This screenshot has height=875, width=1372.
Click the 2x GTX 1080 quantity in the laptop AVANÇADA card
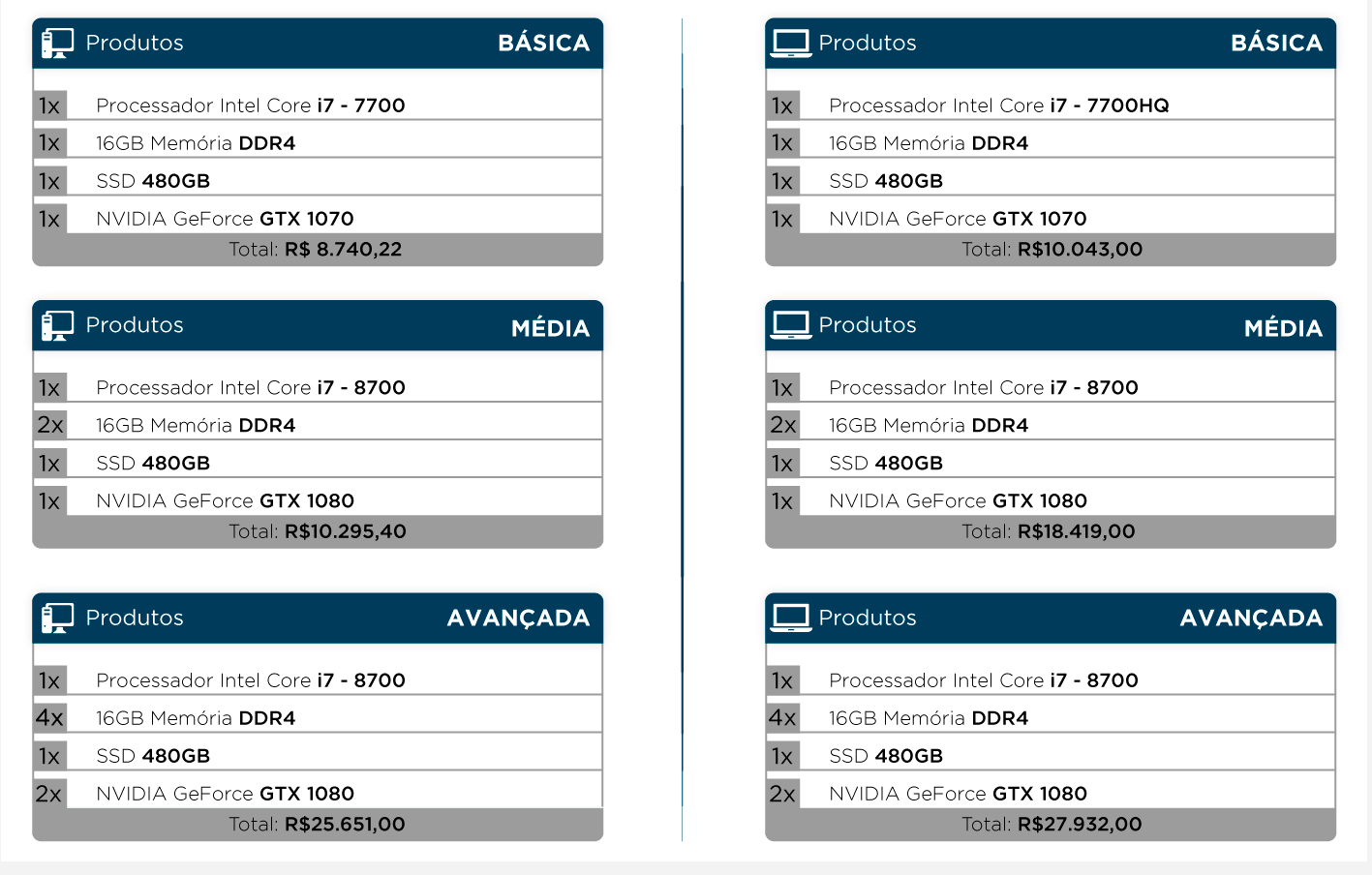pos(782,794)
